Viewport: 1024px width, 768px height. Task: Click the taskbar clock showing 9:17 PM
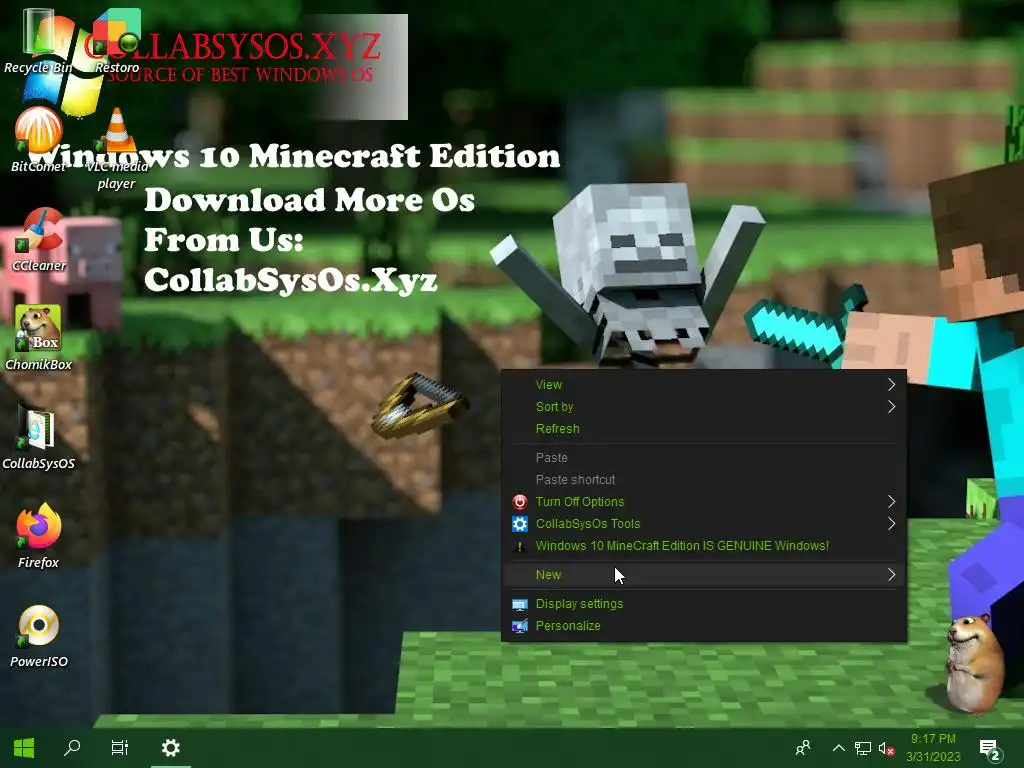click(933, 748)
